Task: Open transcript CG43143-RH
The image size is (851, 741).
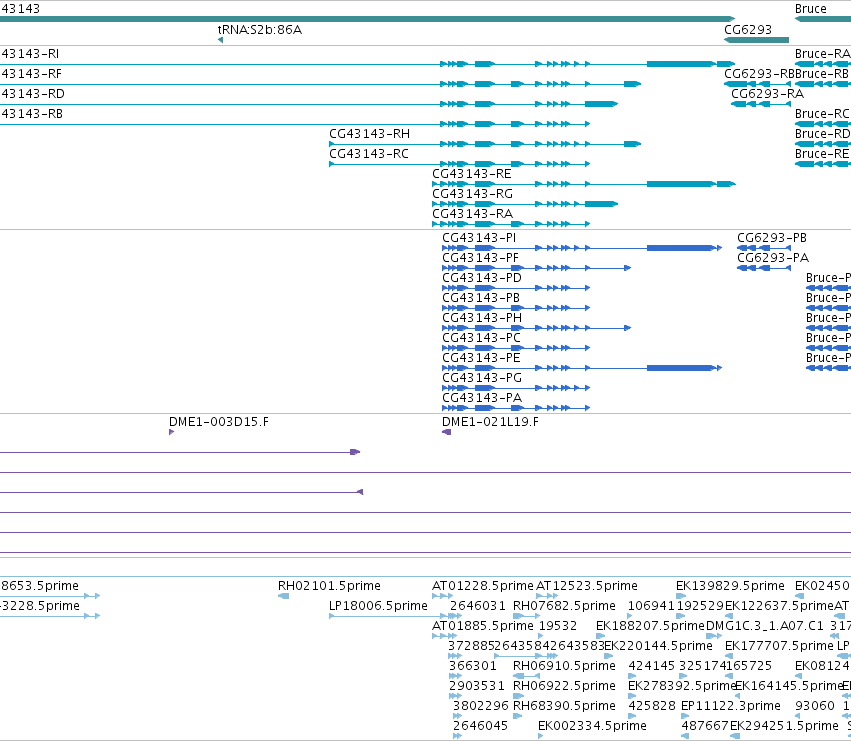Action: click(369, 134)
